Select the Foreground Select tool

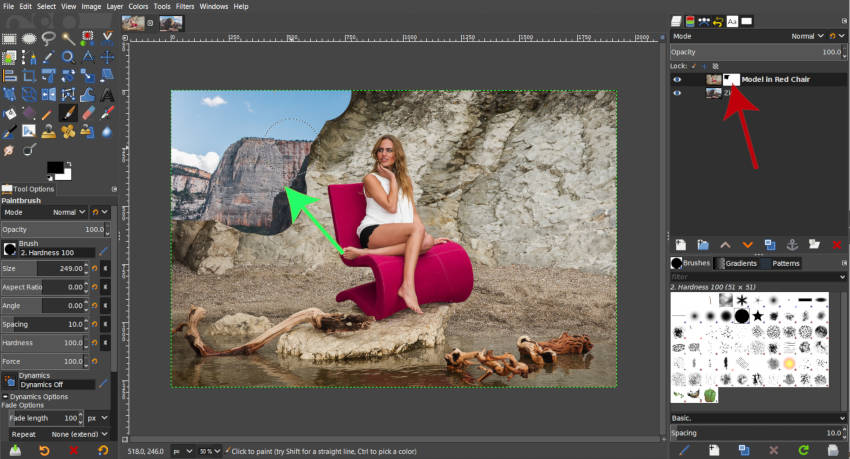[9, 57]
